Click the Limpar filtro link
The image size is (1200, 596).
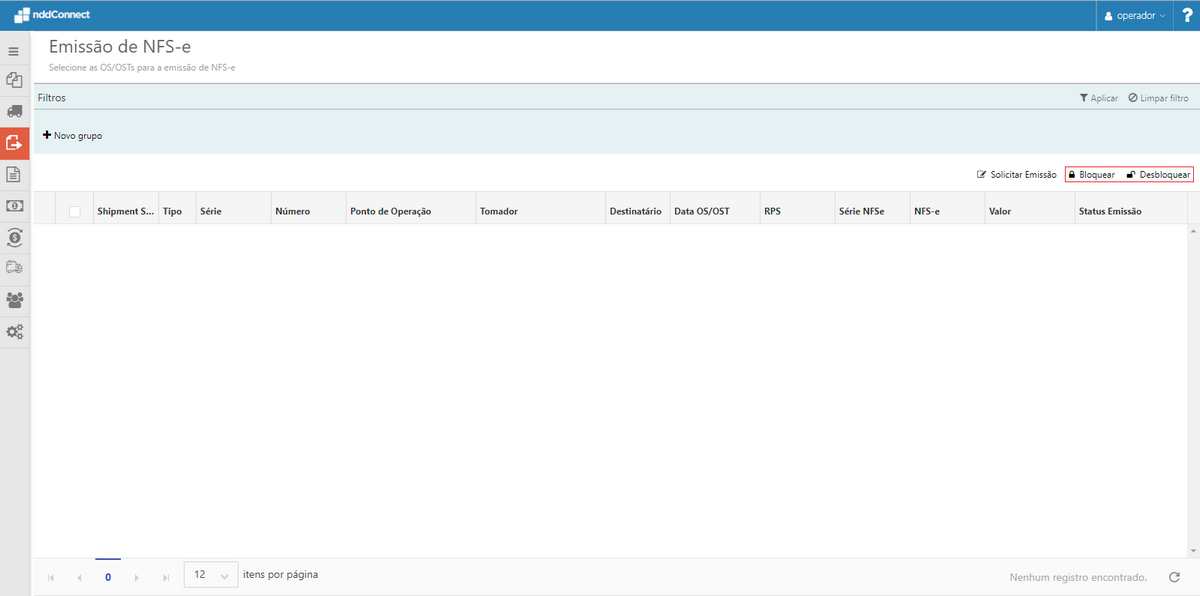coord(1158,98)
